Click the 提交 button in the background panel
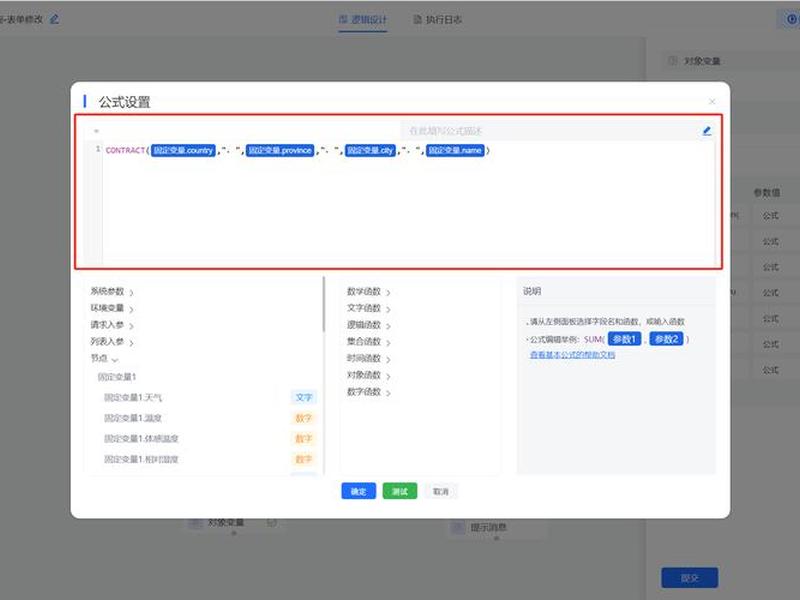This screenshot has height=600, width=800. [x=689, y=578]
